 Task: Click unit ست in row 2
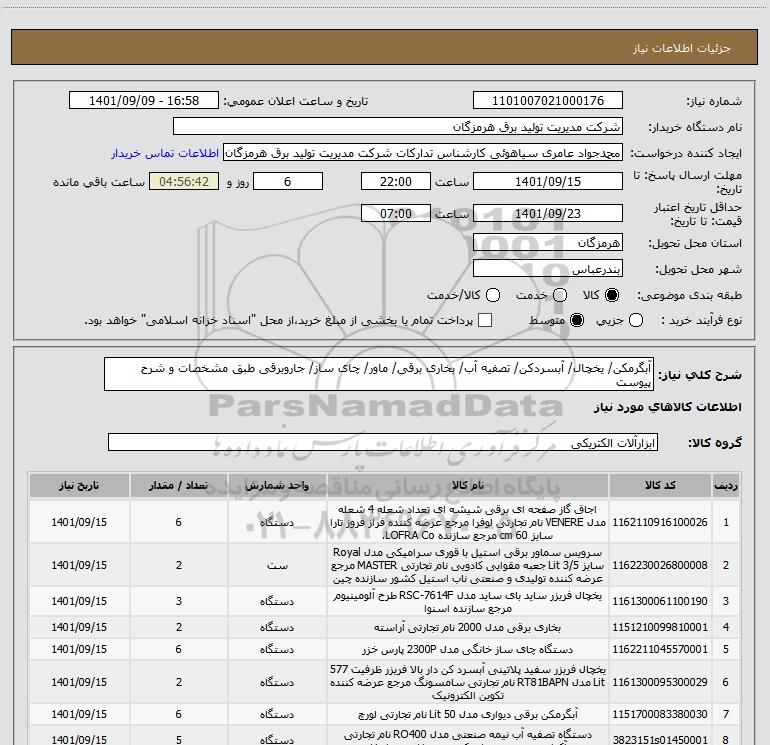(x=277, y=565)
